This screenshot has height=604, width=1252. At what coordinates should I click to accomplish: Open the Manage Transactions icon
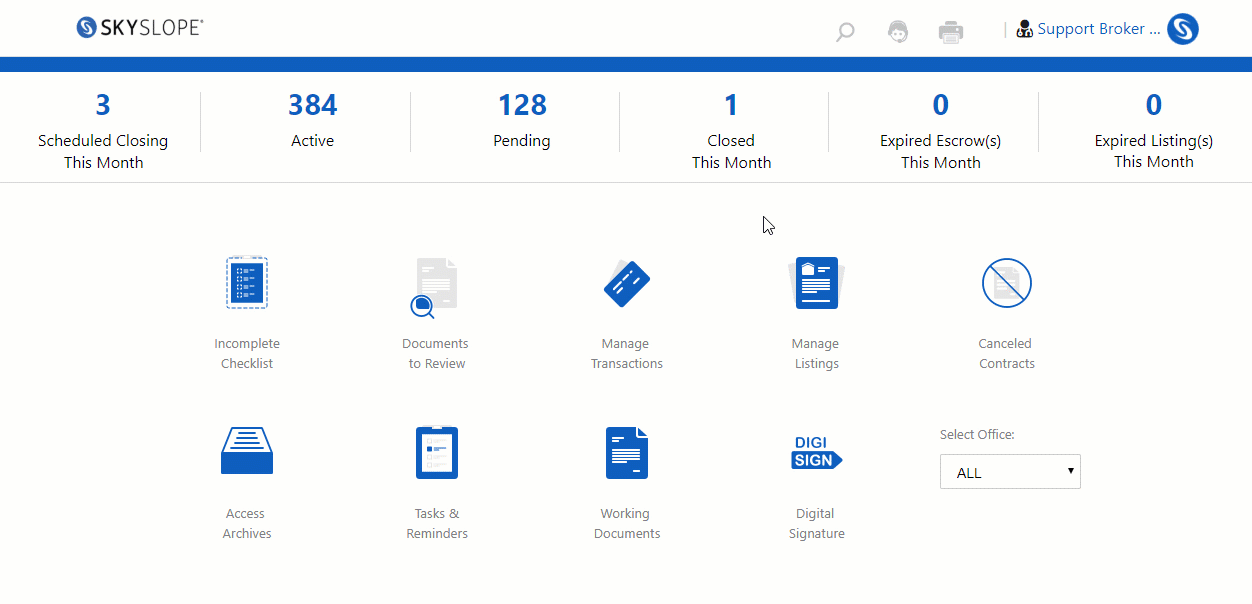(x=627, y=284)
